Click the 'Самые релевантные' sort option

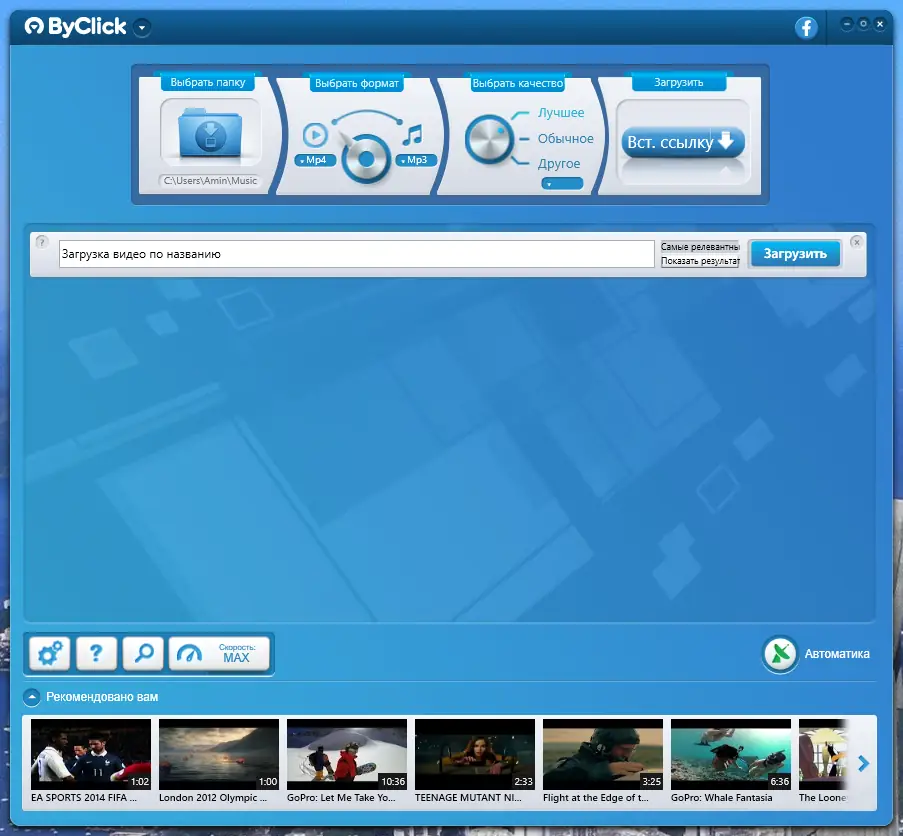point(698,246)
